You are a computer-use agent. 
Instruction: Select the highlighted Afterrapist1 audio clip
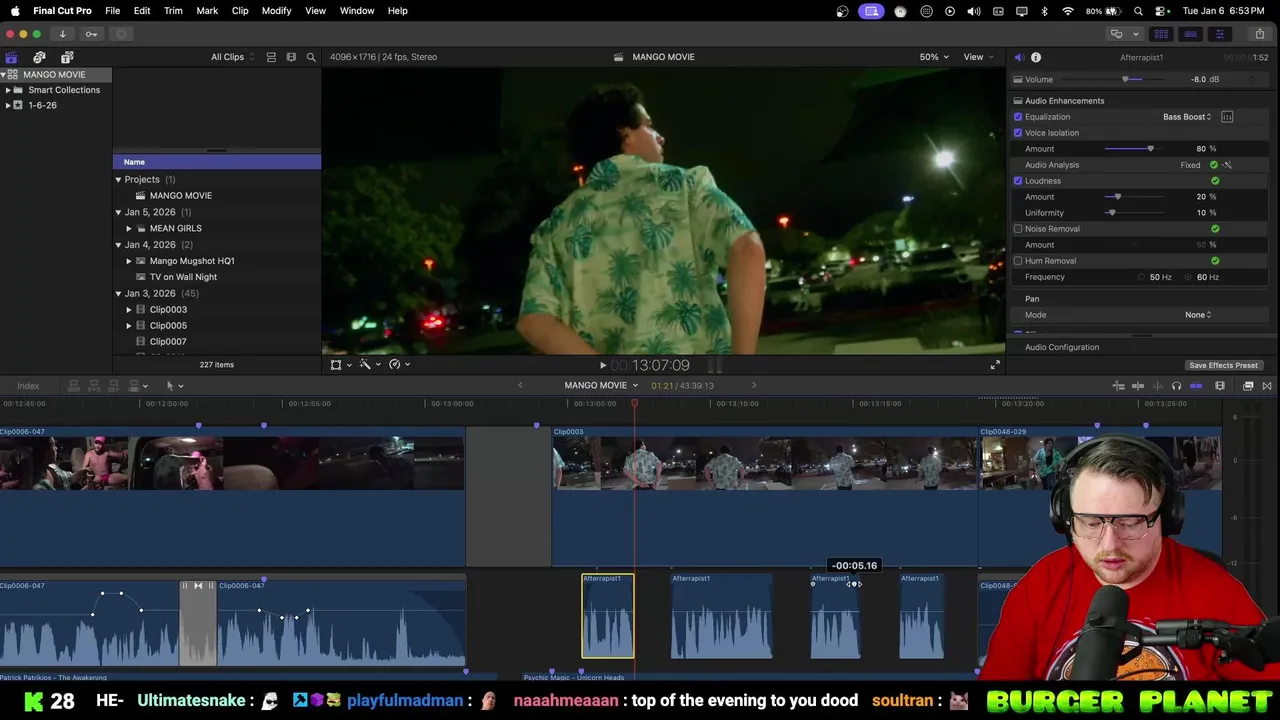[x=608, y=616]
